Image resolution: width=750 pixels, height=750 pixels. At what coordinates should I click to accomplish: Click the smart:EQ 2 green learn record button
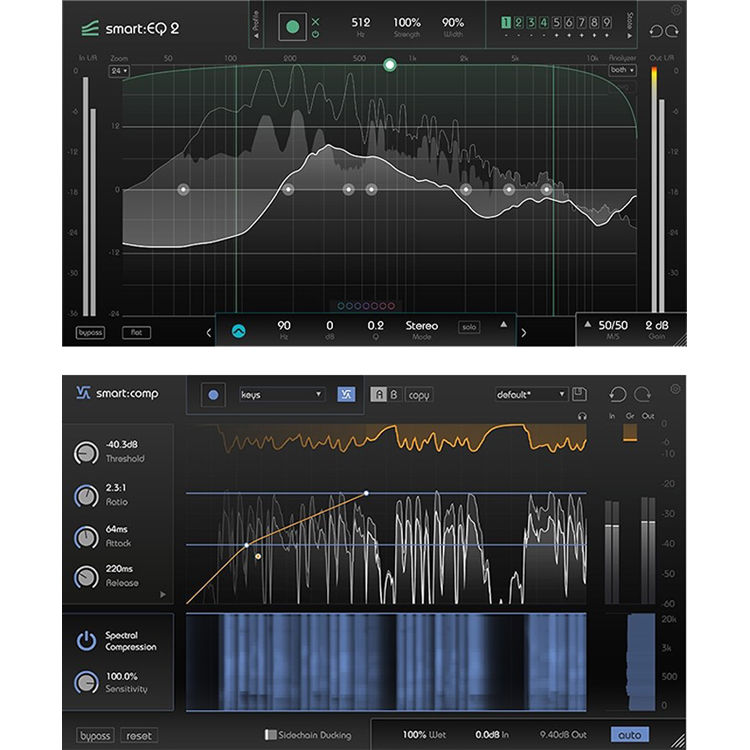pos(292,27)
